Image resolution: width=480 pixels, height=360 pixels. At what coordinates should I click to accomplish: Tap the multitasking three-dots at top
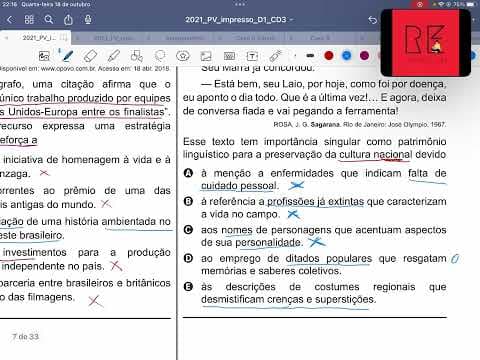(240, 4)
